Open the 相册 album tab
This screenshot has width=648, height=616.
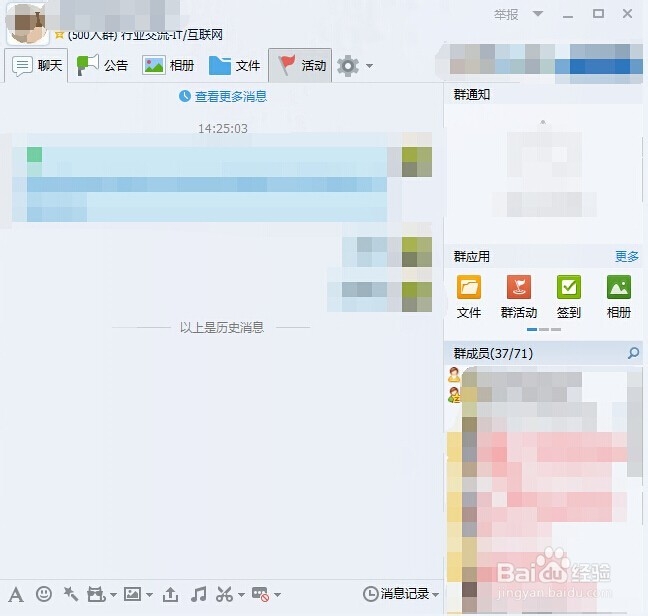click(168, 65)
